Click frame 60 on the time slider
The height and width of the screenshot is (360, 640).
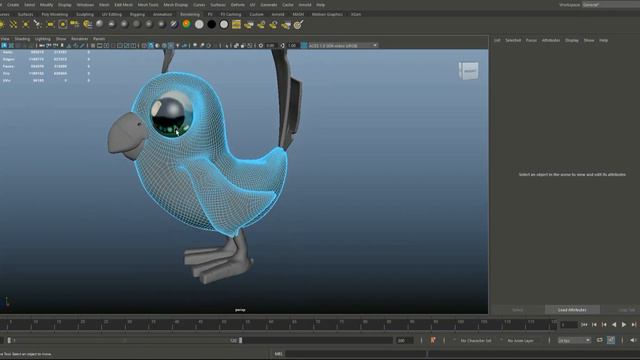click(271, 324)
